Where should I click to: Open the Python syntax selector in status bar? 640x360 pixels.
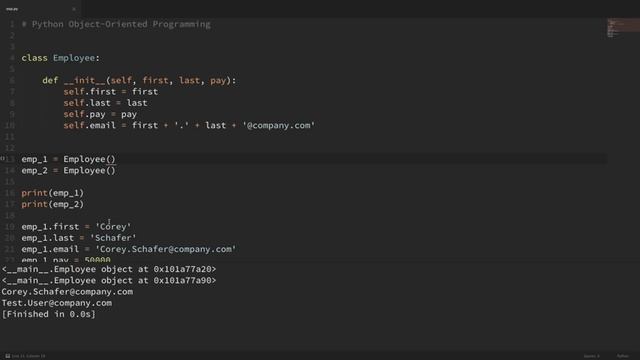[x=623, y=356]
